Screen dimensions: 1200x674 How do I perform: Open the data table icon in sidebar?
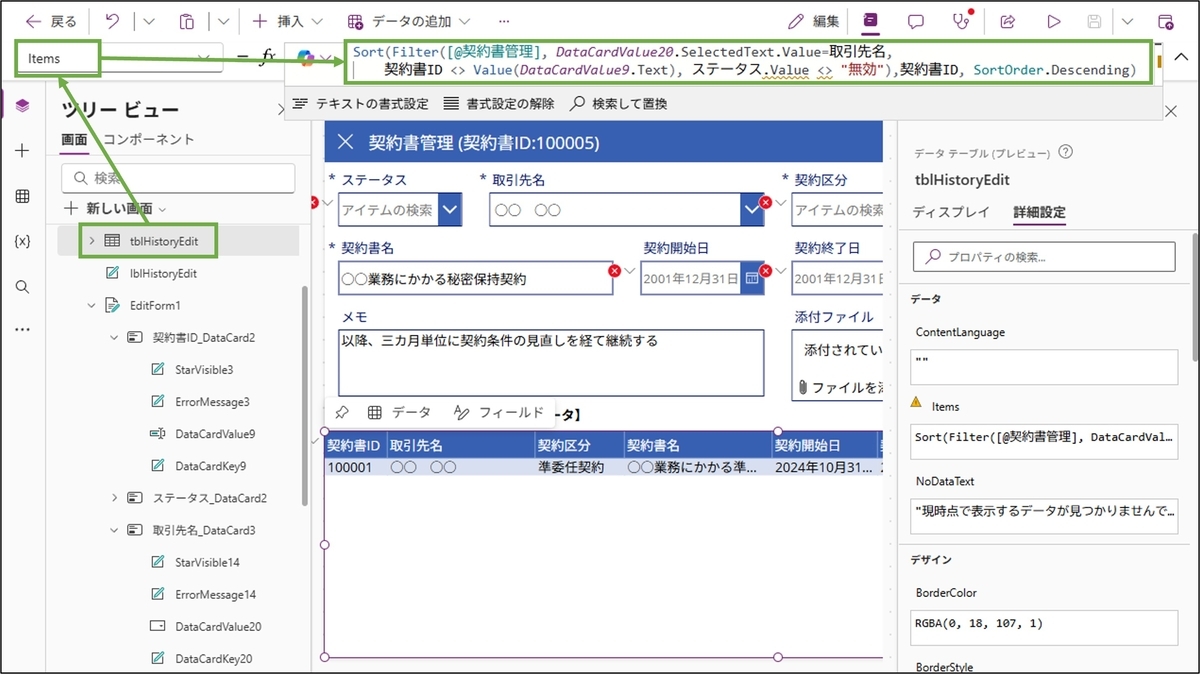[22, 196]
